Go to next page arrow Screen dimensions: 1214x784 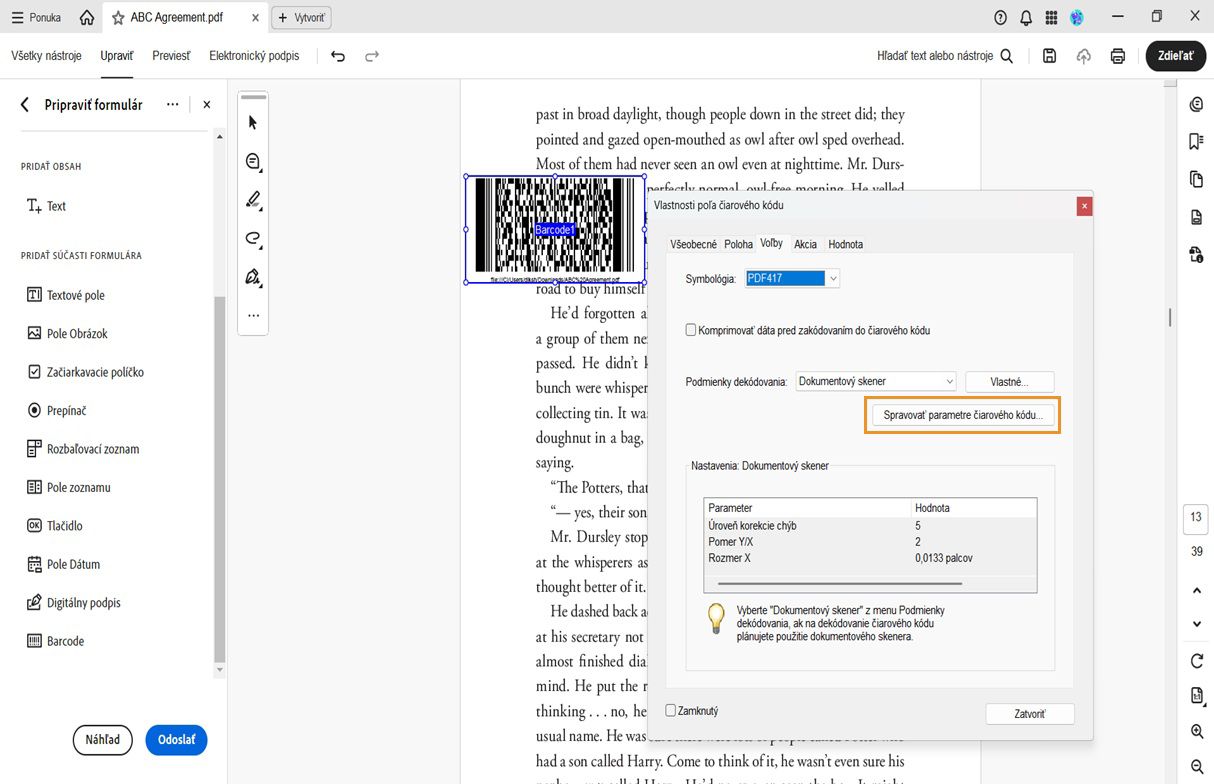tap(1197, 624)
